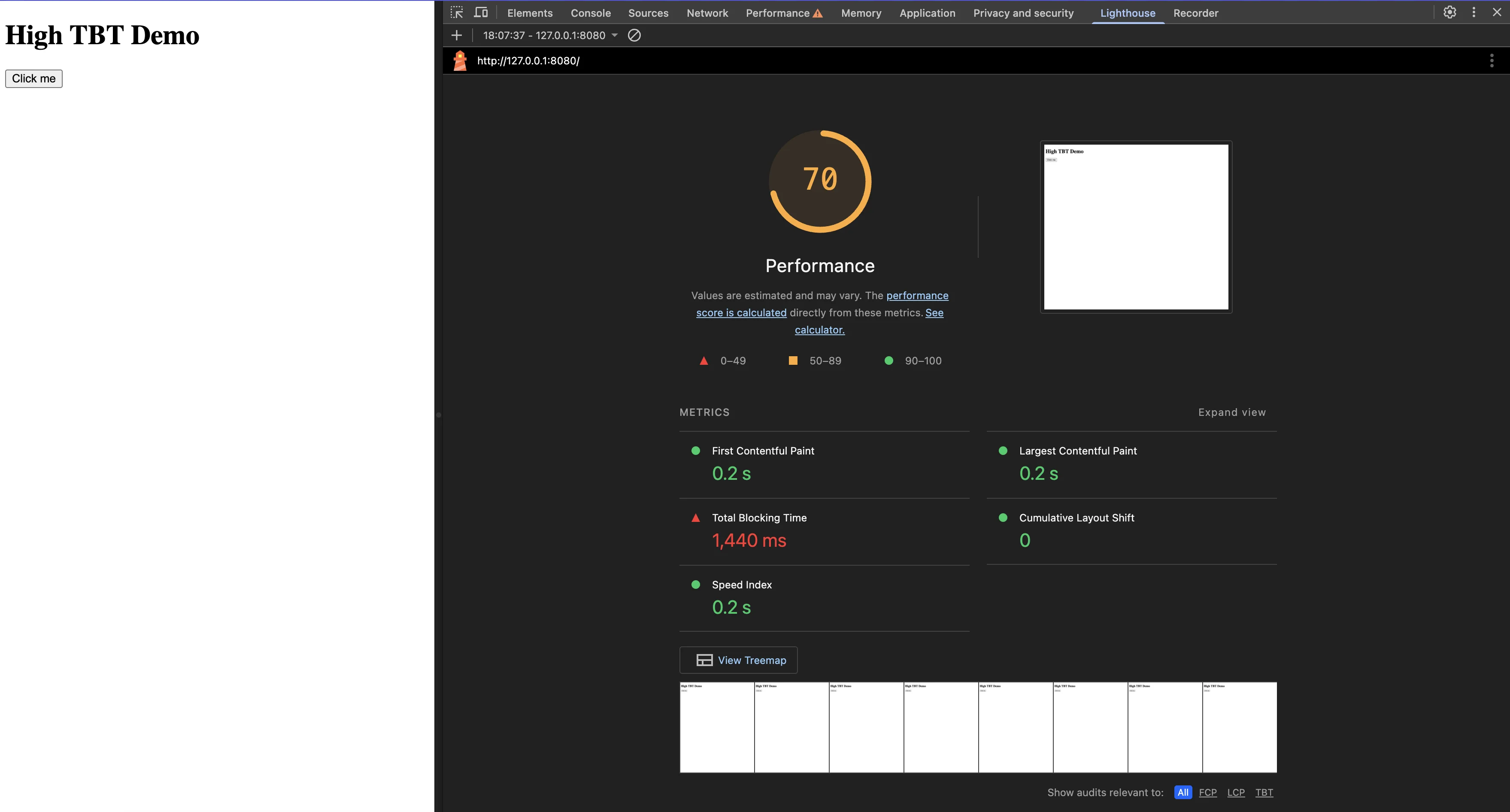
Task: Click the Lighthouse lighthouse logo icon
Action: point(460,61)
